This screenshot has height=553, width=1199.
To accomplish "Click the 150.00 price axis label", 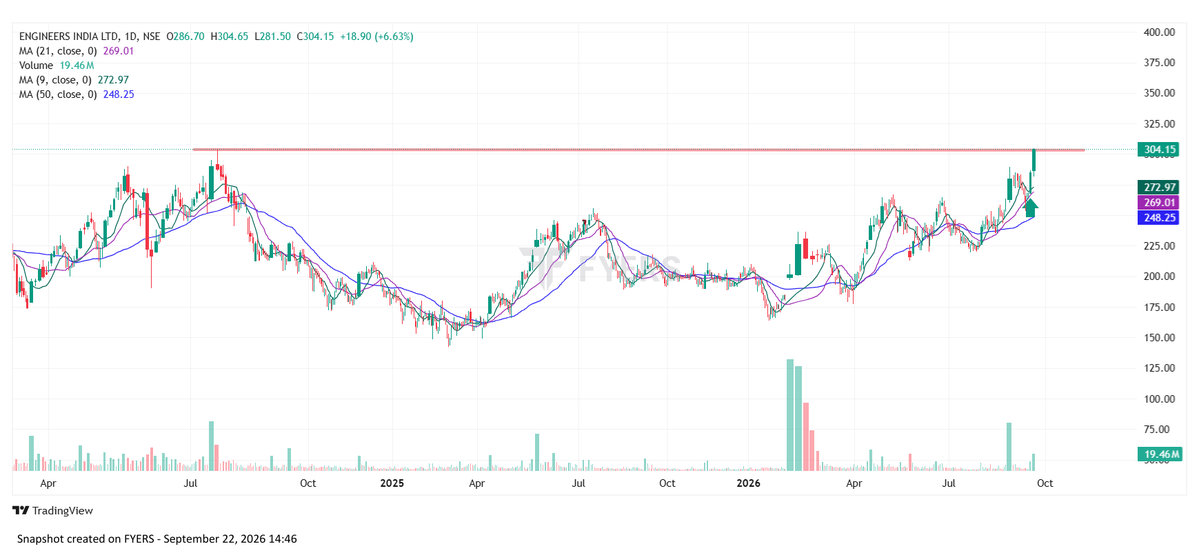I will 1159,338.
